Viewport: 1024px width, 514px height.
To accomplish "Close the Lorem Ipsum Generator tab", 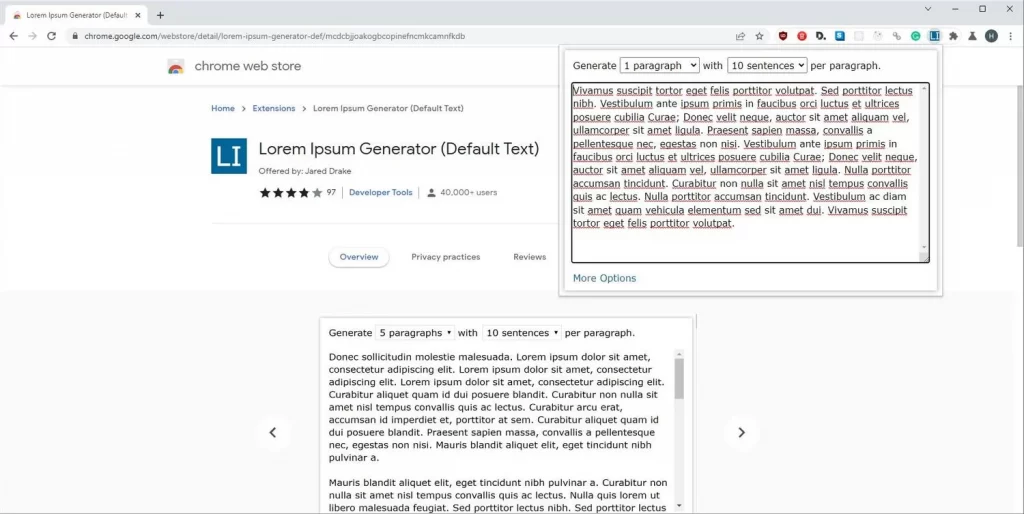I will point(138,15).
